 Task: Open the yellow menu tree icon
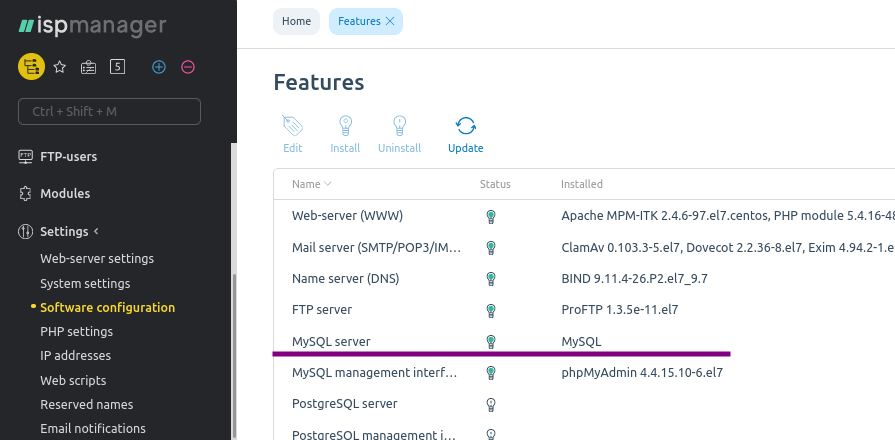31,67
